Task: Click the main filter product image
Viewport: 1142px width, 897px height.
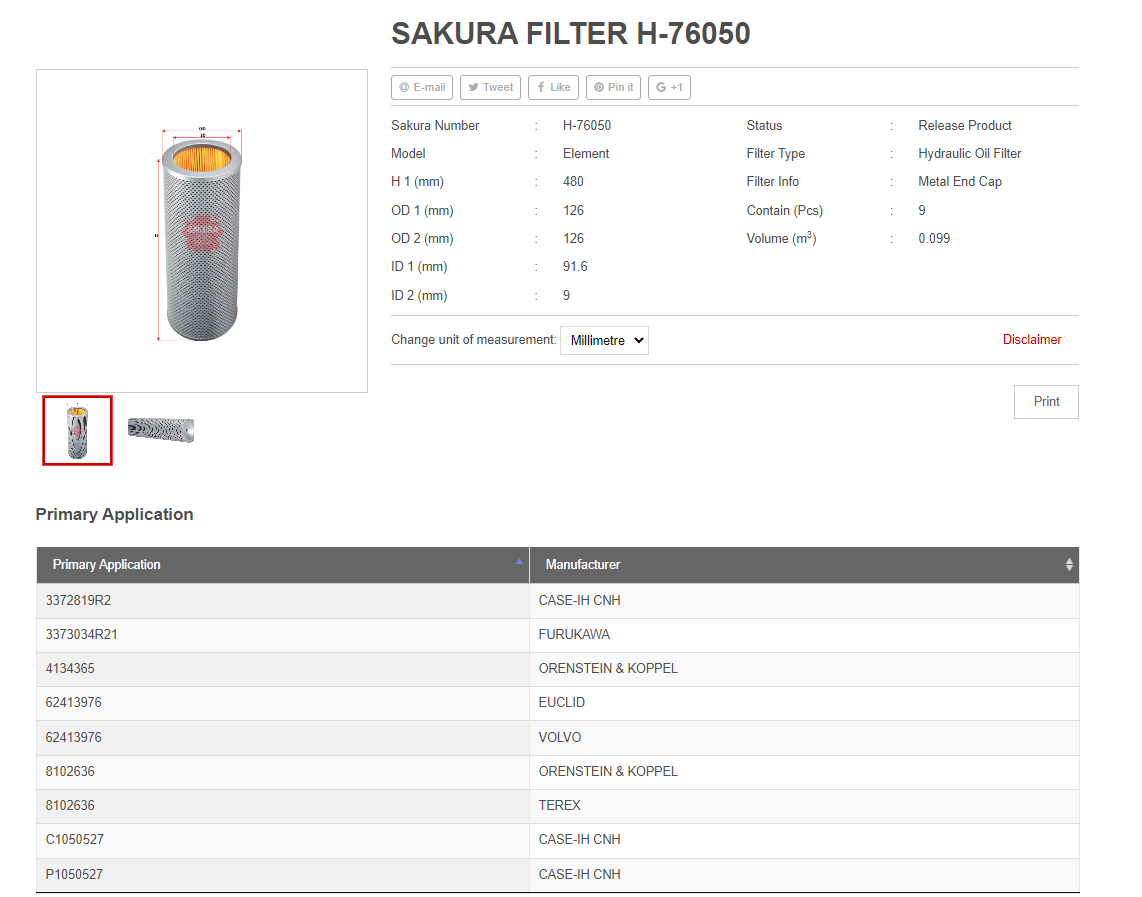Action: 202,231
